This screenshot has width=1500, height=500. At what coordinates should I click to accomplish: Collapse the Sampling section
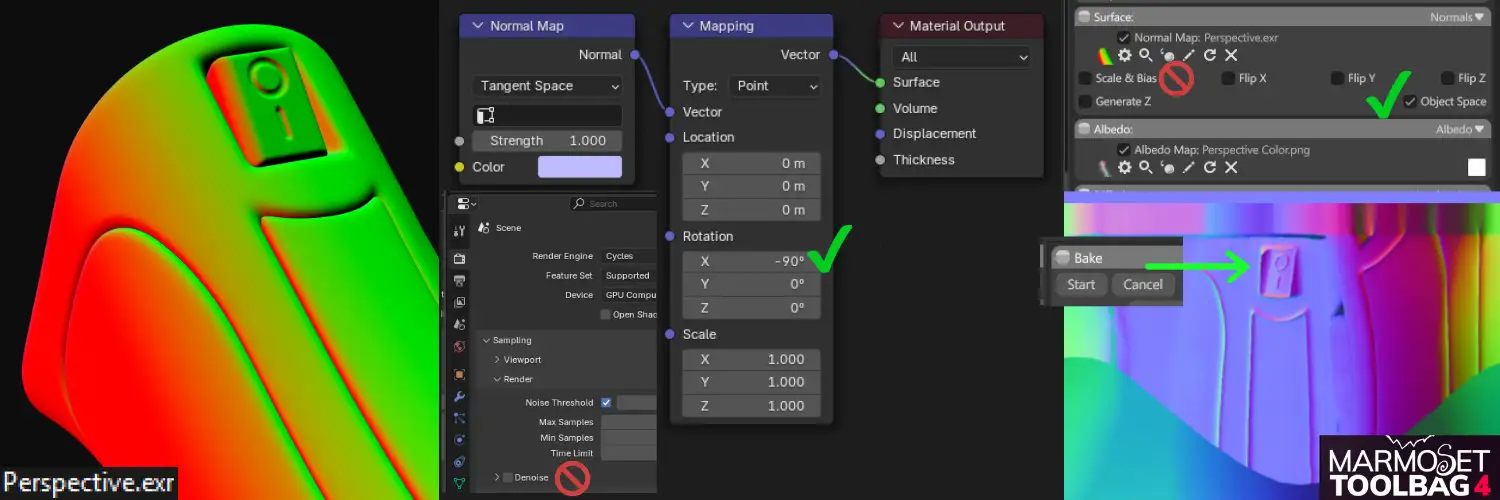[486, 340]
